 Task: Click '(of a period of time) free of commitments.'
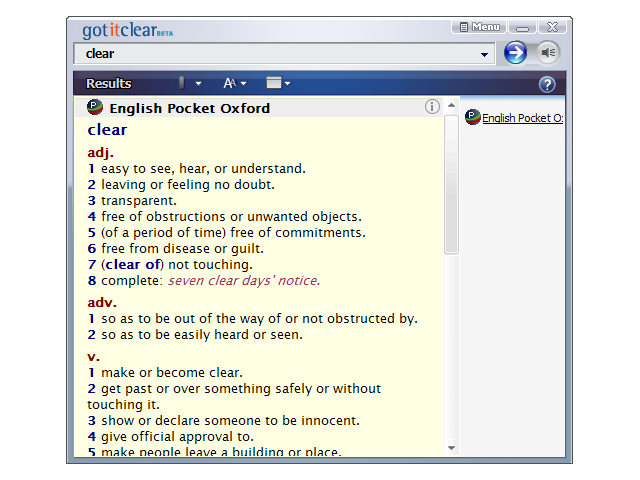click(233, 233)
